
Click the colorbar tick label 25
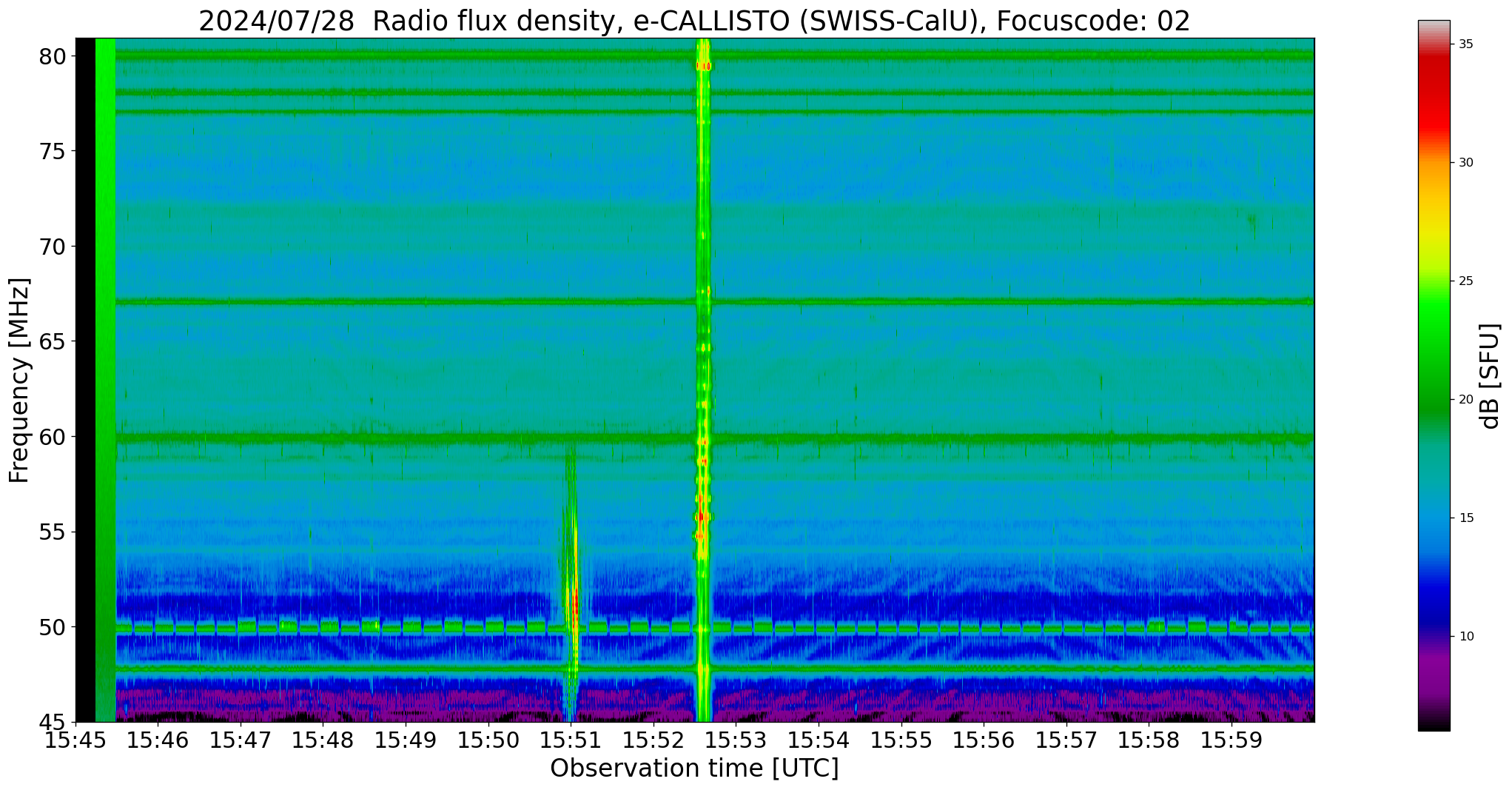click(1465, 281)
